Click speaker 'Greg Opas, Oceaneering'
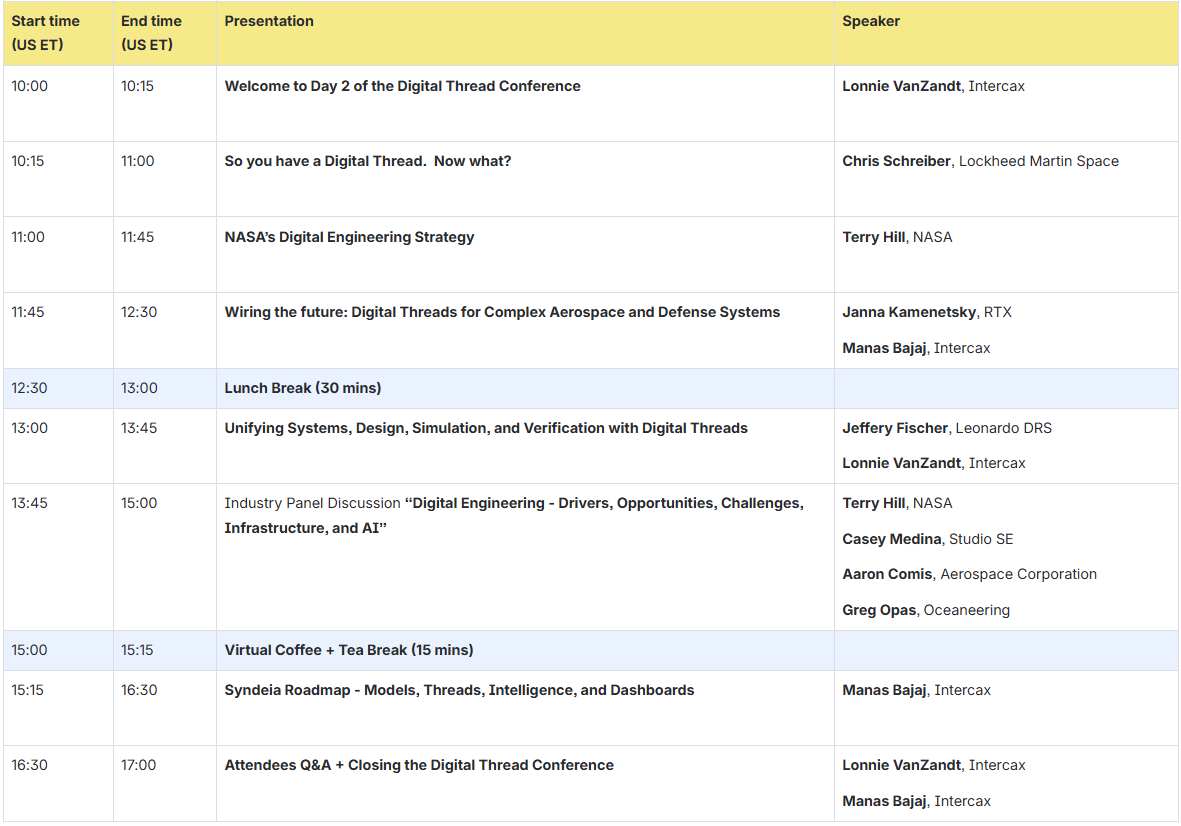This screenshot has width=1181, height=826. coord(926,610)
